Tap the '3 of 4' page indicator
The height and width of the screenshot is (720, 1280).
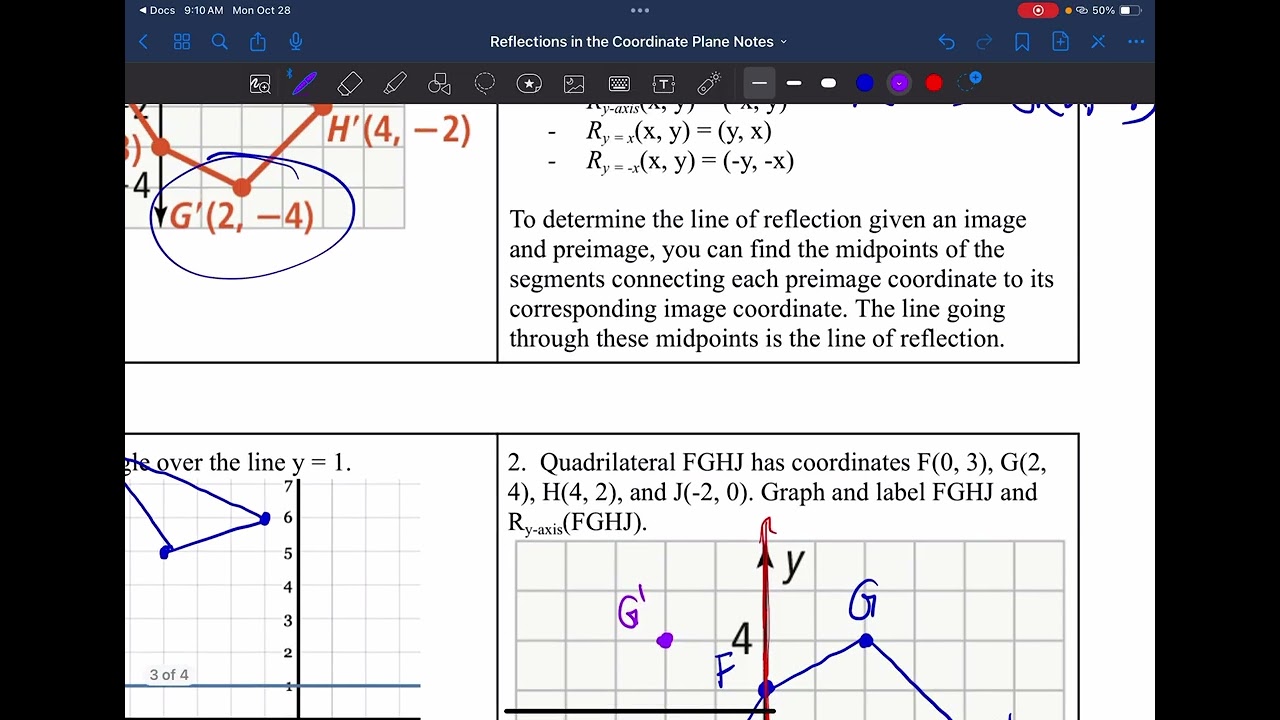169,675
